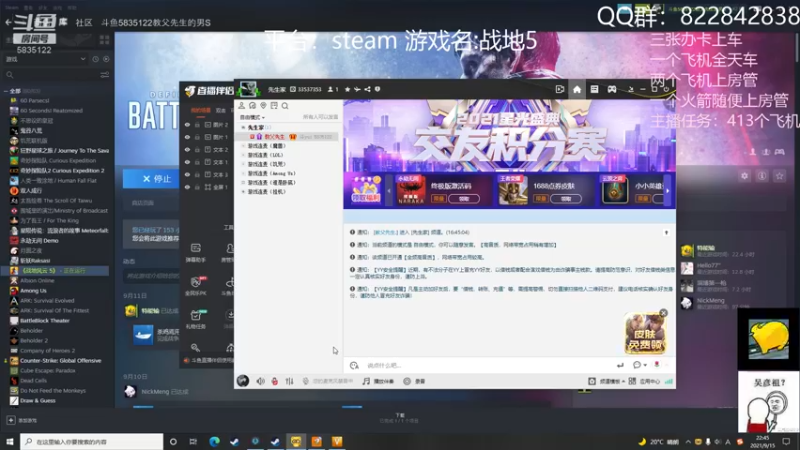Screen dimensions: 800x450
Task: Open the 自由模式 speaking mode dropdown
Action: [x=253, y=117]
